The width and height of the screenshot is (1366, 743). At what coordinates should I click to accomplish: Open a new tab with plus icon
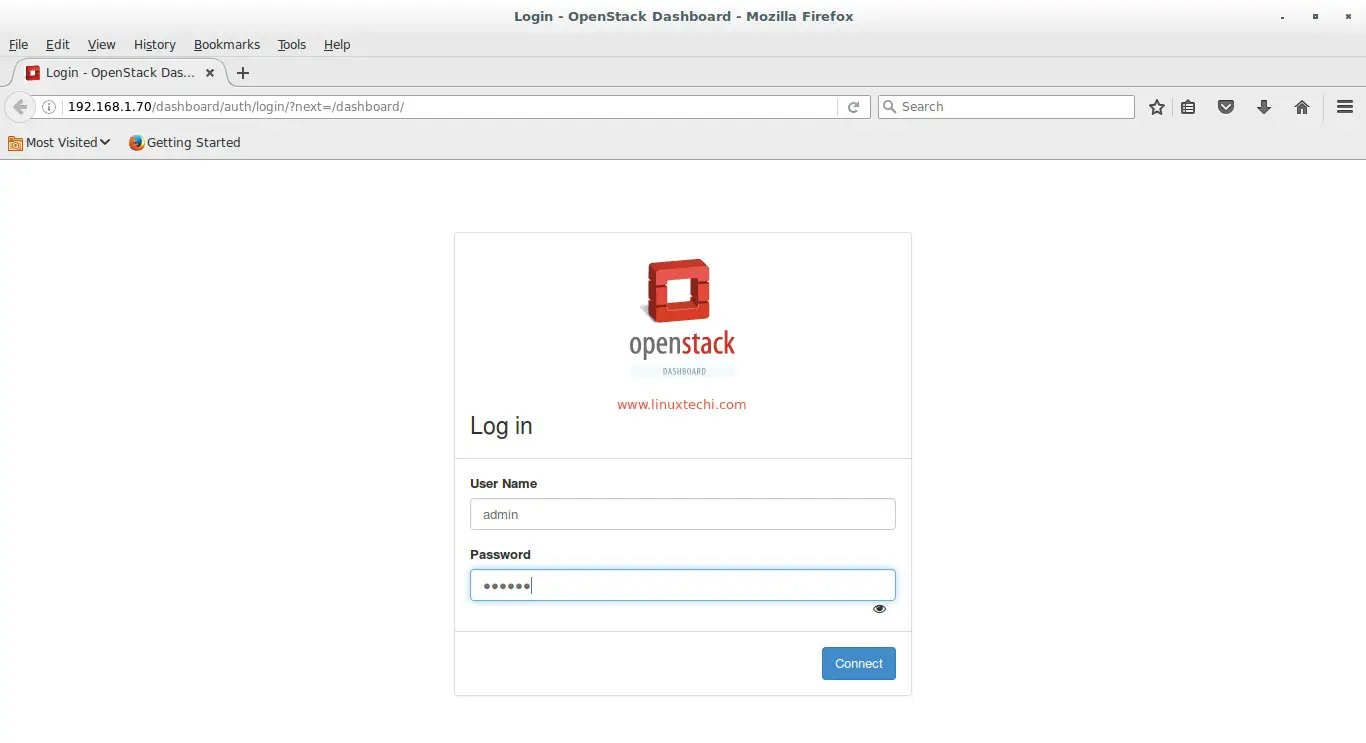[x=243, y=73]
